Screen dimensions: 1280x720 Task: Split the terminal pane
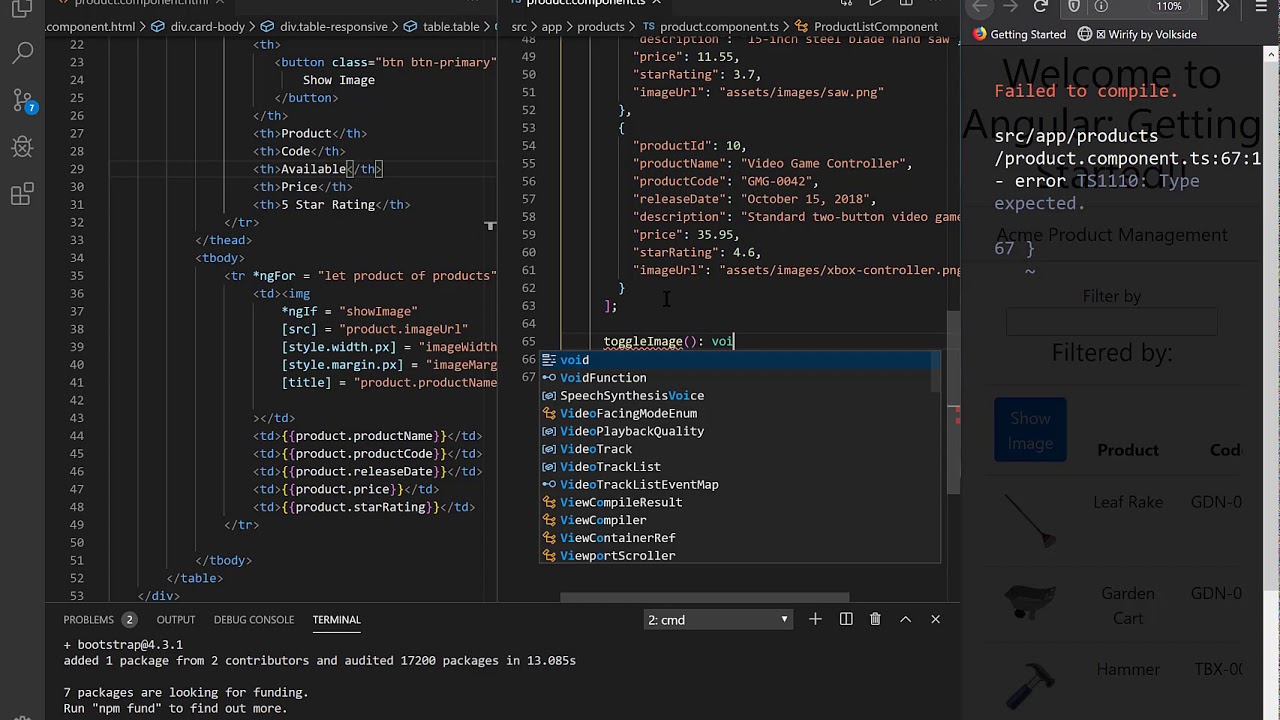846,620
